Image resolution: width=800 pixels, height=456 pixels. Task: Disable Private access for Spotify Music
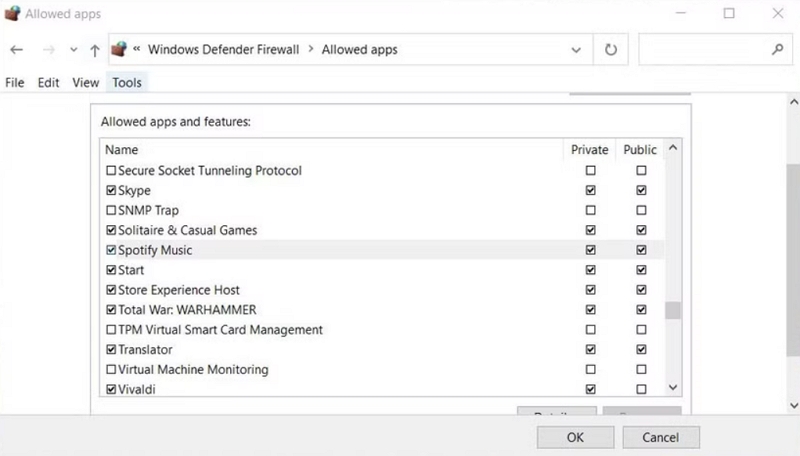pyautogui.click(x=591, y=250)
